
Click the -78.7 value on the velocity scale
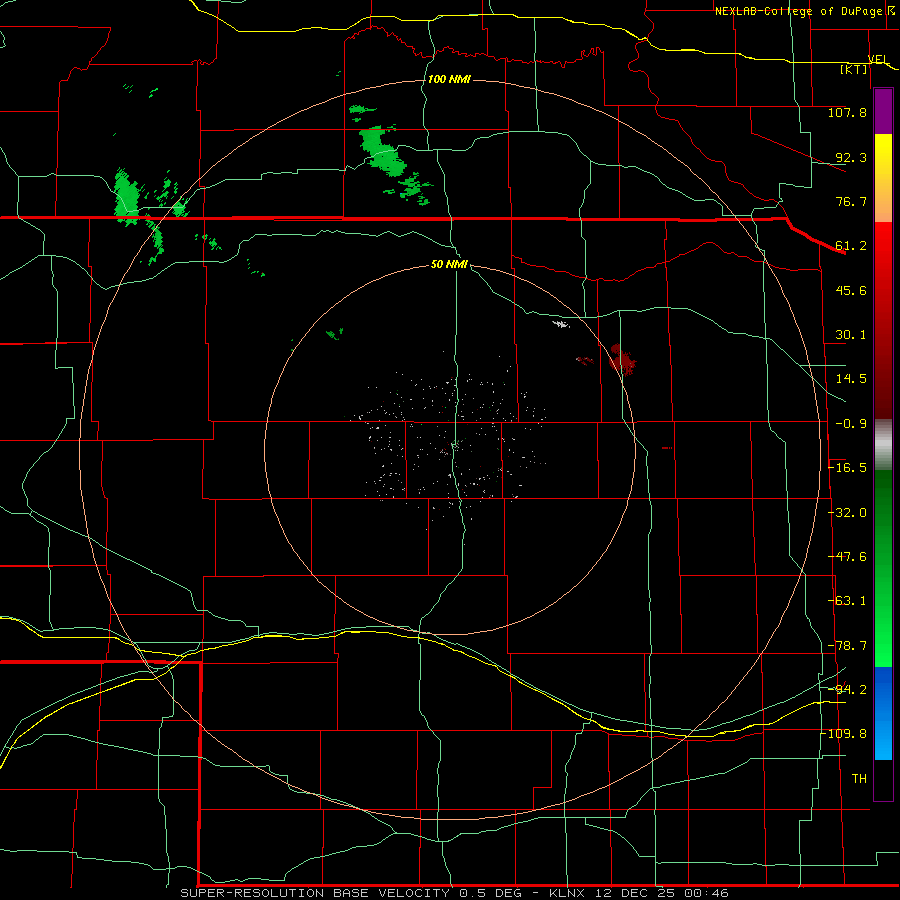coord(847,646)
